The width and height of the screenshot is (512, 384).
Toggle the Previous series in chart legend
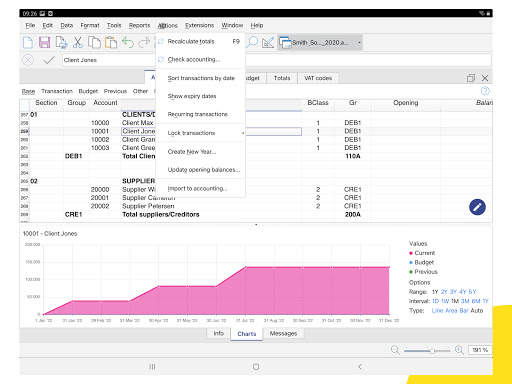coord(423,272)
